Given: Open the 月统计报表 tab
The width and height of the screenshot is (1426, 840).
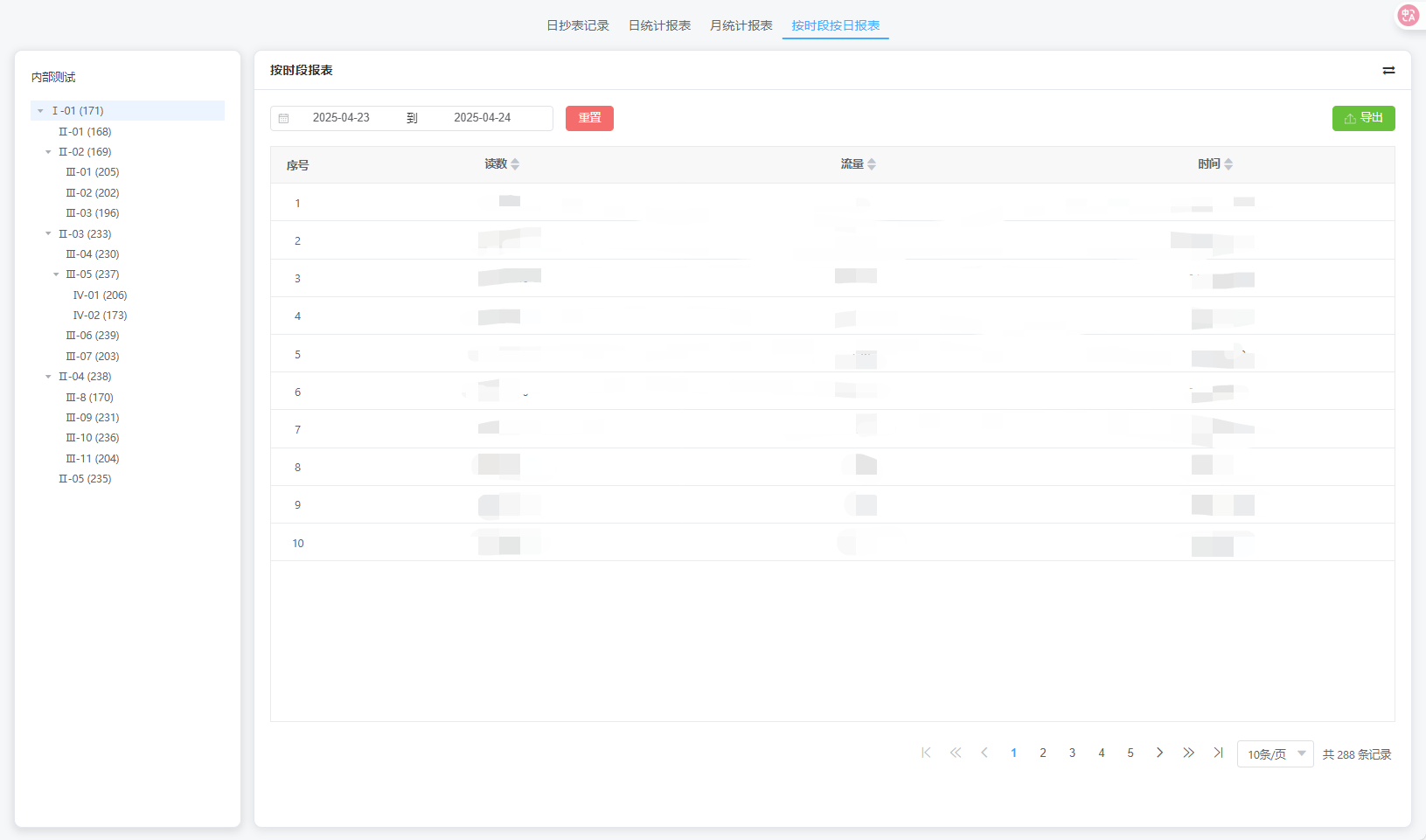Looking at the screenshot, I should click(x=741, y=25).
